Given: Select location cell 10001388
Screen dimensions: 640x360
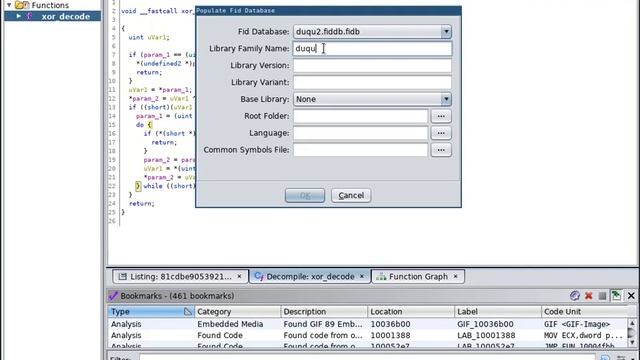Looking at the screenshot, I should tap(411, 336).
